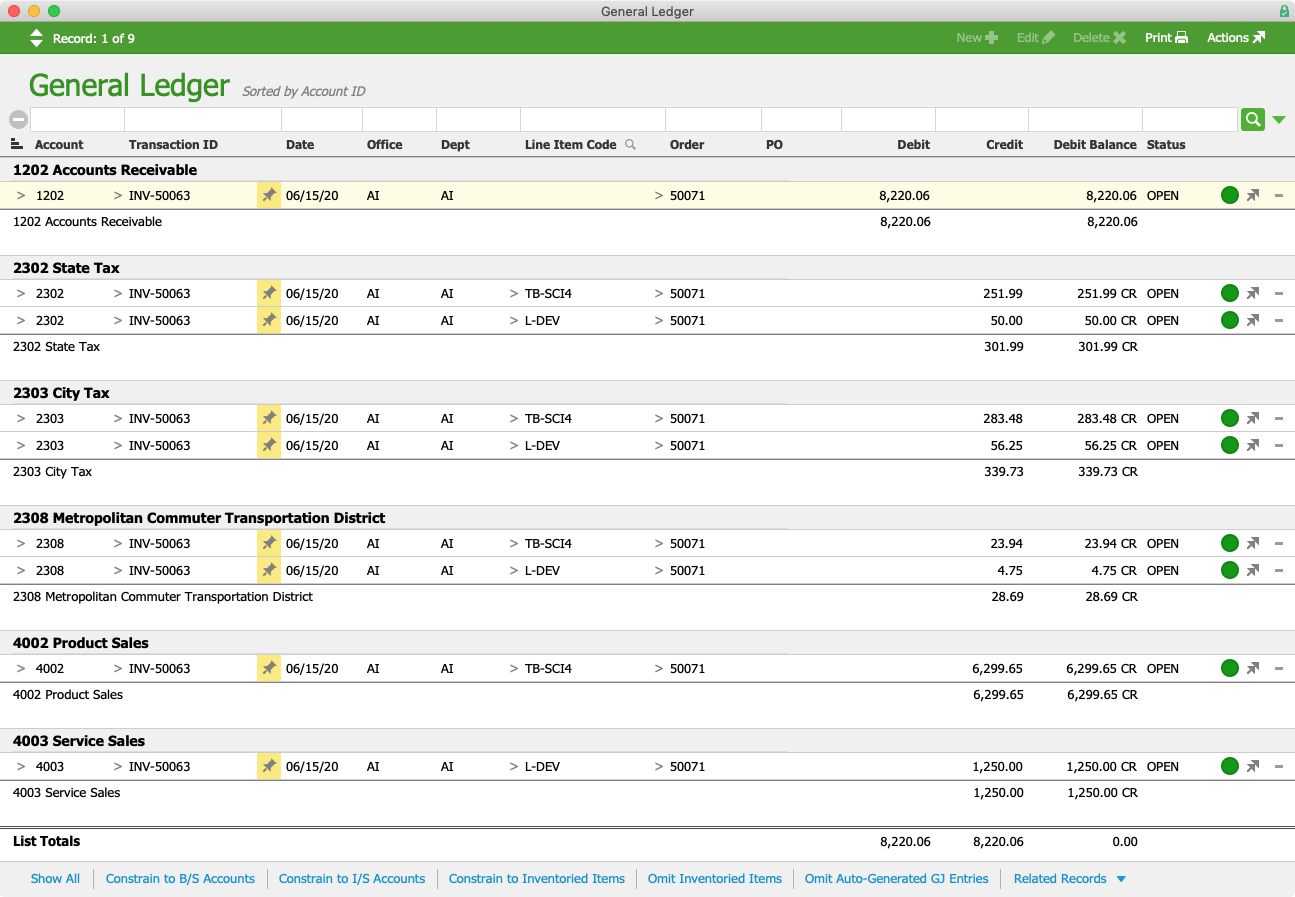This screenshot has height=897, width=1295.
Task: Expand TB-SCI4 line item chevron in 2302
Action: 514,294
